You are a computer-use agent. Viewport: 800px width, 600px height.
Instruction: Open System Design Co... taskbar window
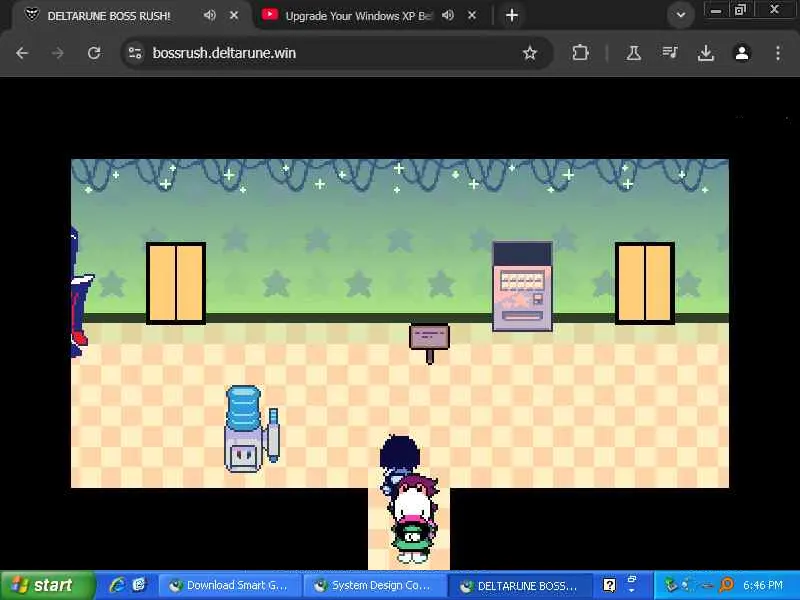point(376,586)
